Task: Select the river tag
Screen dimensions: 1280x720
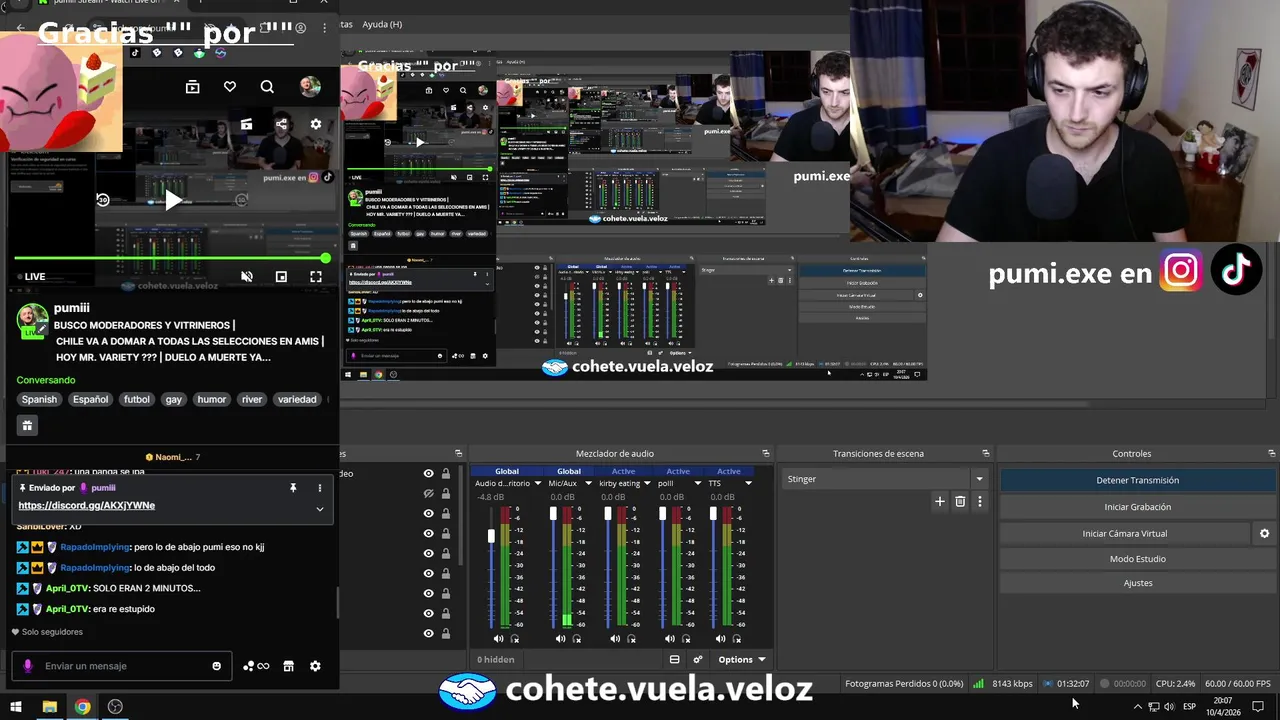Action: [252, 399]
